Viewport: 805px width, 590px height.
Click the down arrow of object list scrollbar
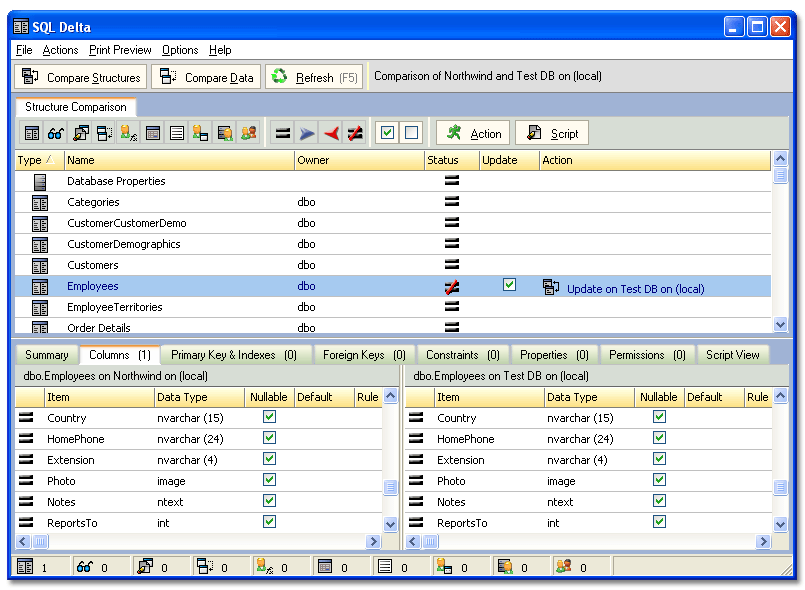click(780, 325)
